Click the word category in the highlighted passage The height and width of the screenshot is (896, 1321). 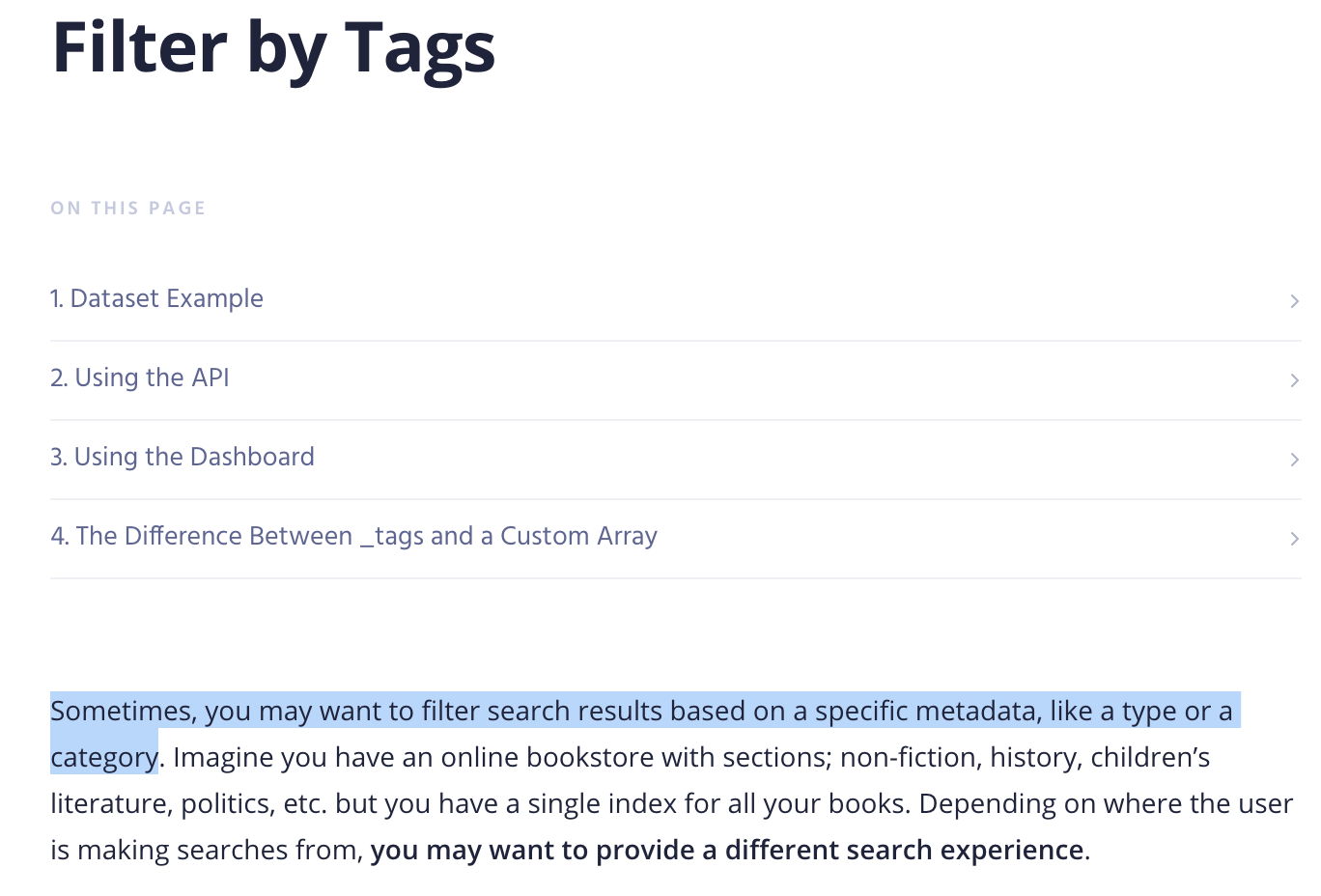coord(101,757)
